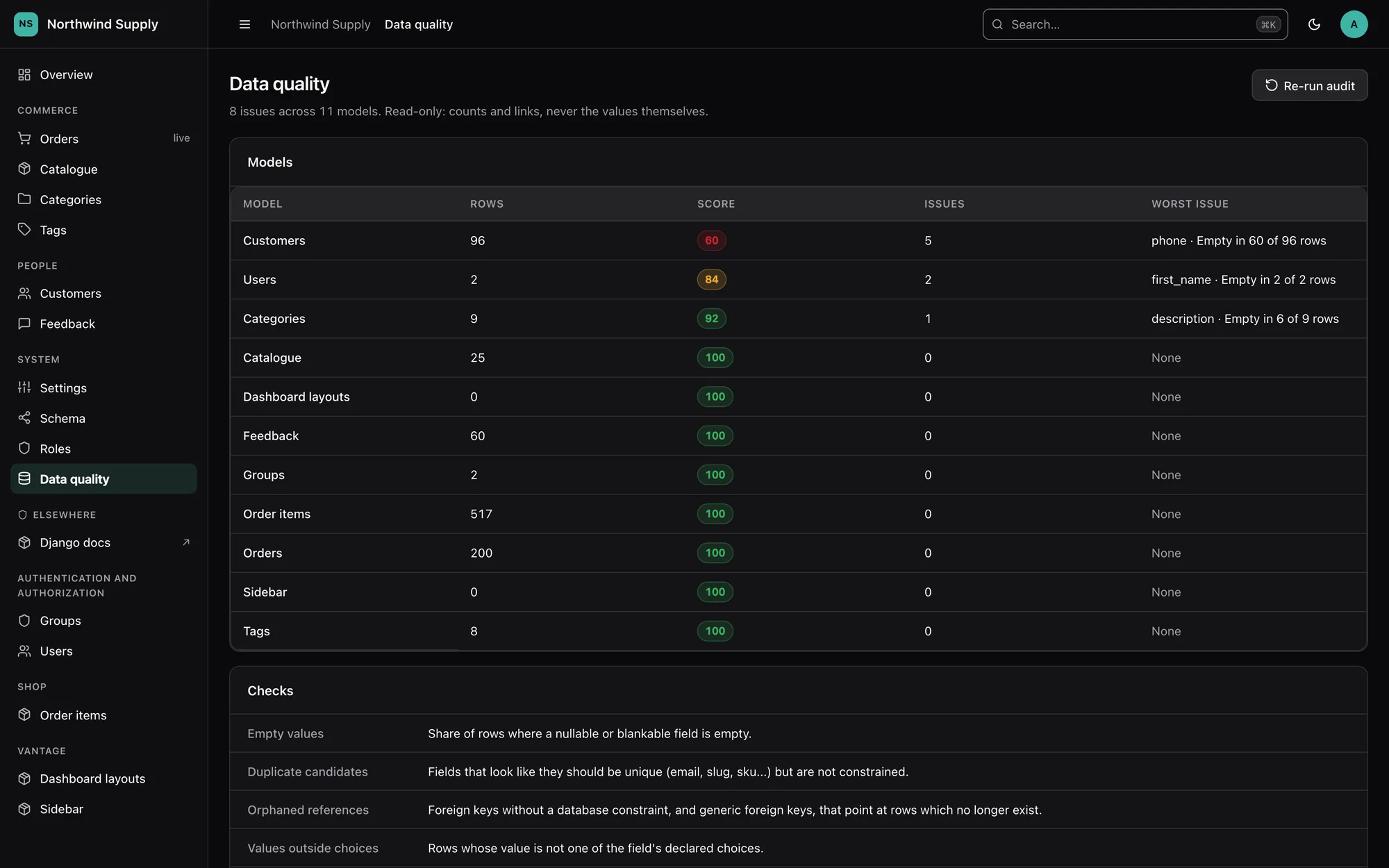Click the red score badge 60

711,241
